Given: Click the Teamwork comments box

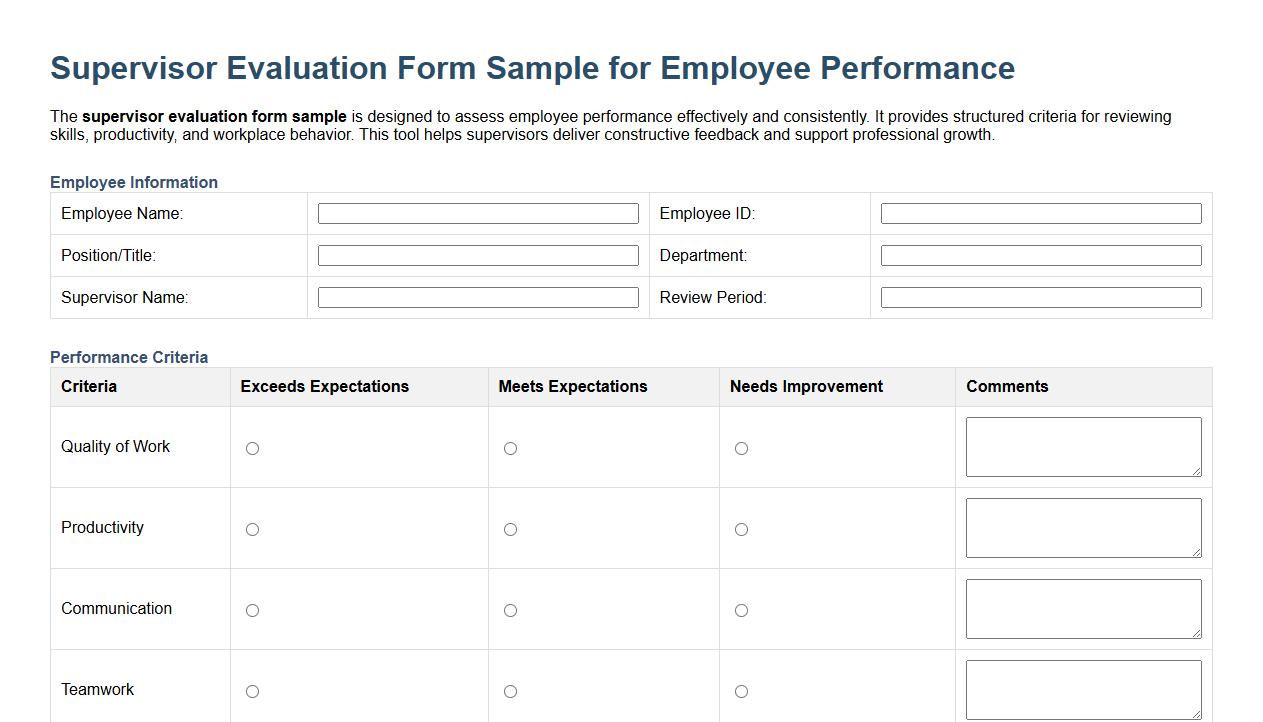Looking at the screenshot, I should pos(1083,689).
